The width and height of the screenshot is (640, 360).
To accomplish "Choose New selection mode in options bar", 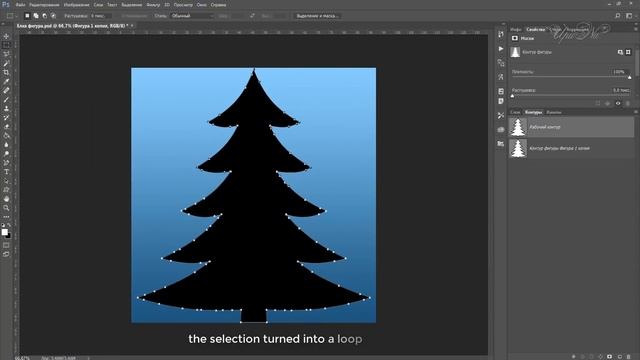I will click(27, 16).
